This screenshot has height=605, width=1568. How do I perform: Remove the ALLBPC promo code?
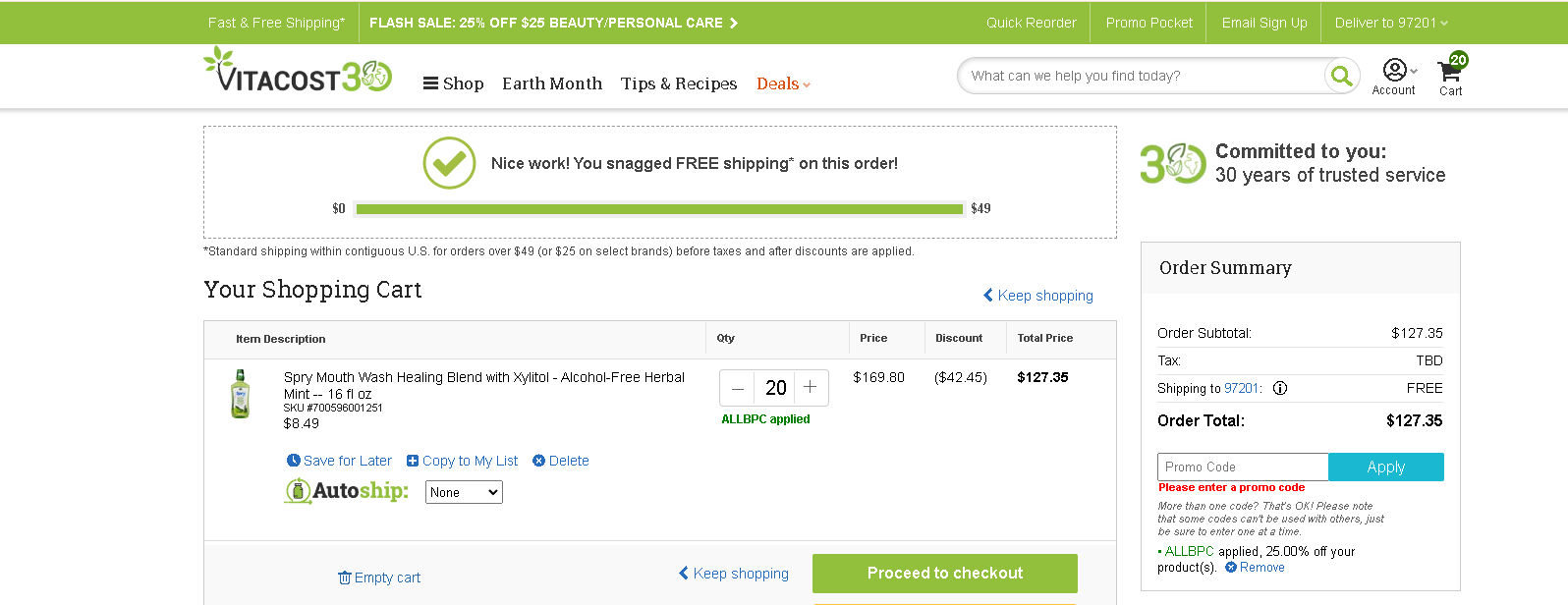pos(1255,568)
